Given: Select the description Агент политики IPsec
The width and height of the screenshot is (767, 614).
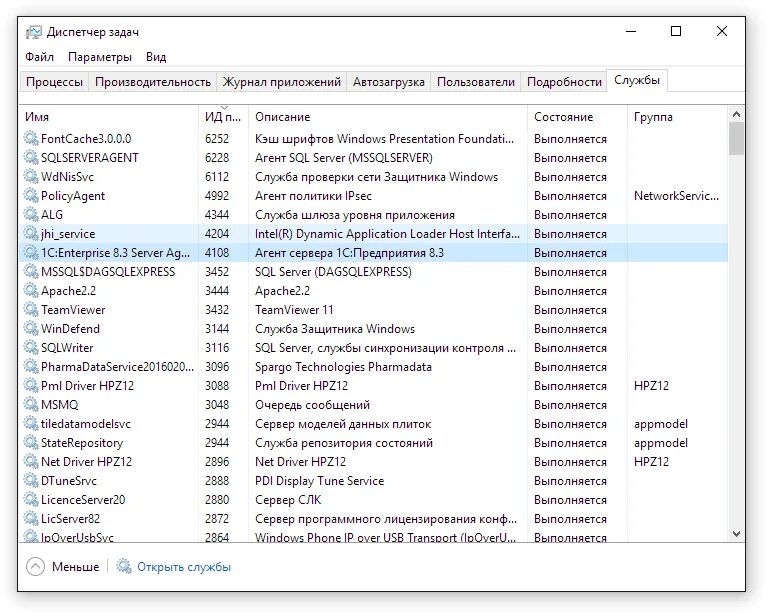Looking at the screenshot, I should coord(313,196).
